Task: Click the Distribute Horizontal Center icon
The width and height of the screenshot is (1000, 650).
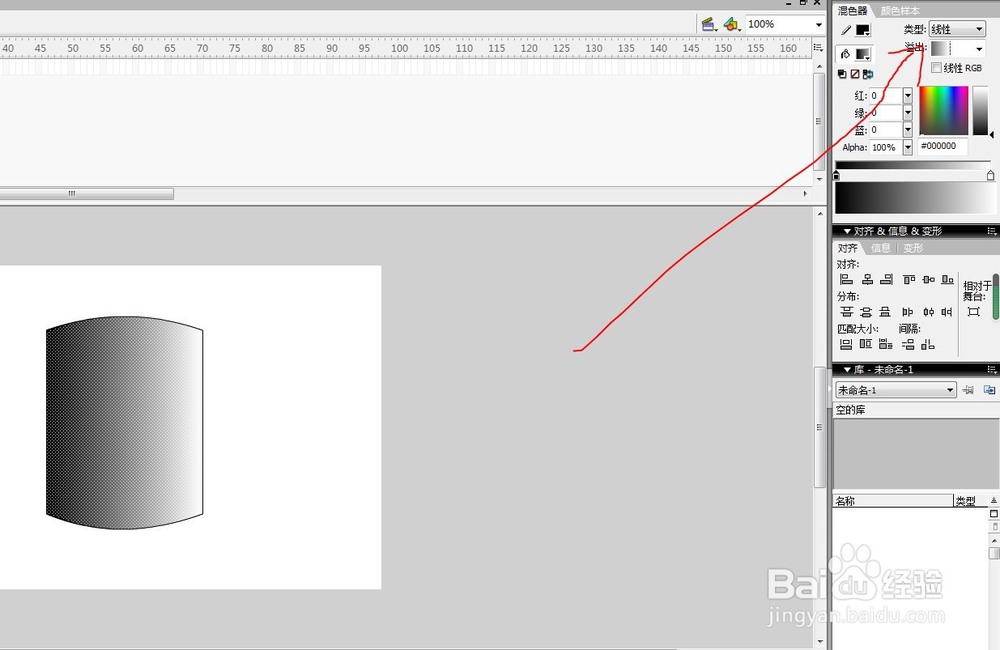Action: click(929, 312)
